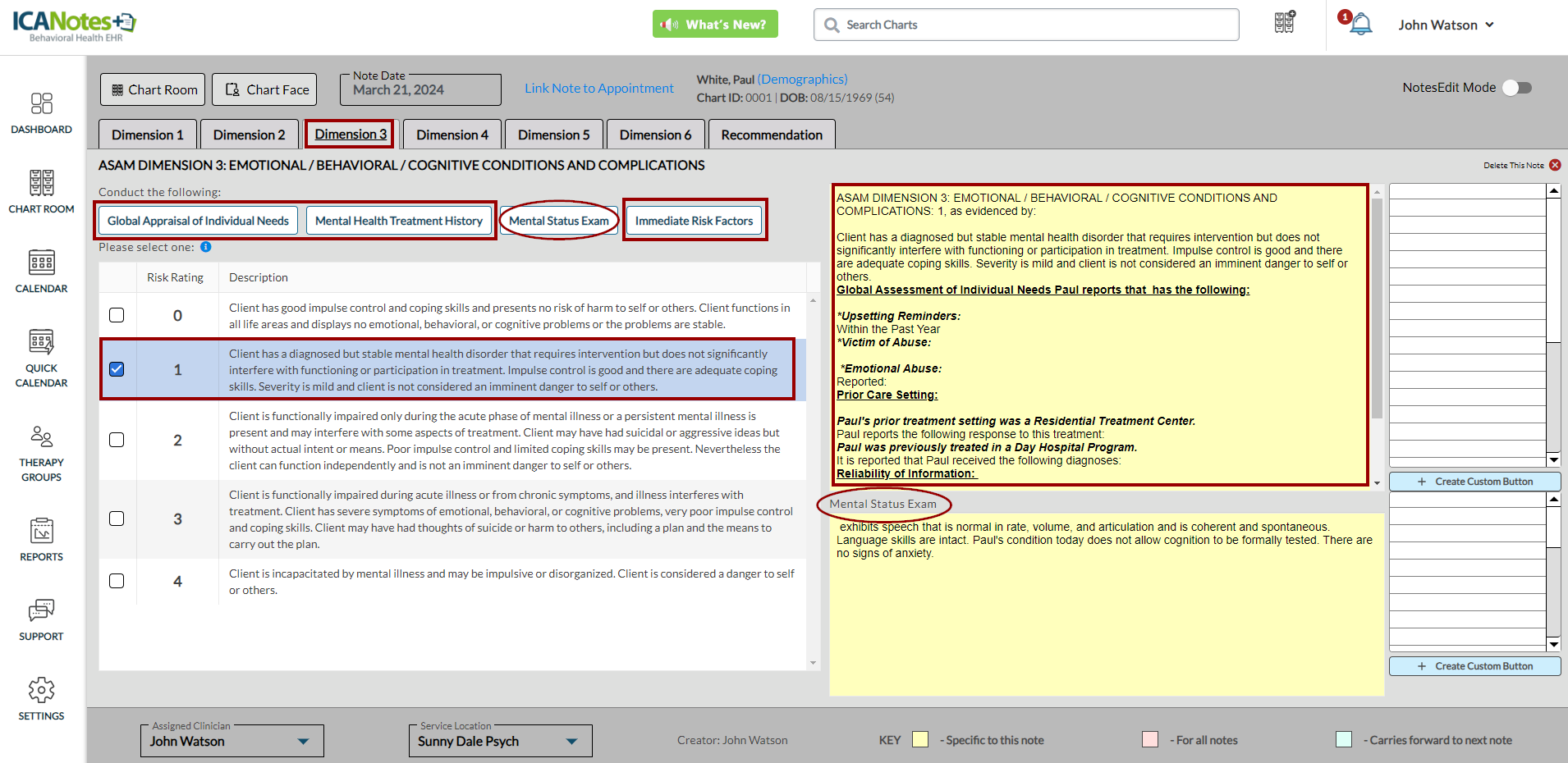Uncheck the risk rating 1 checkbox
Viewport: 1568px width, 763px height.
[x=117, y=369]
